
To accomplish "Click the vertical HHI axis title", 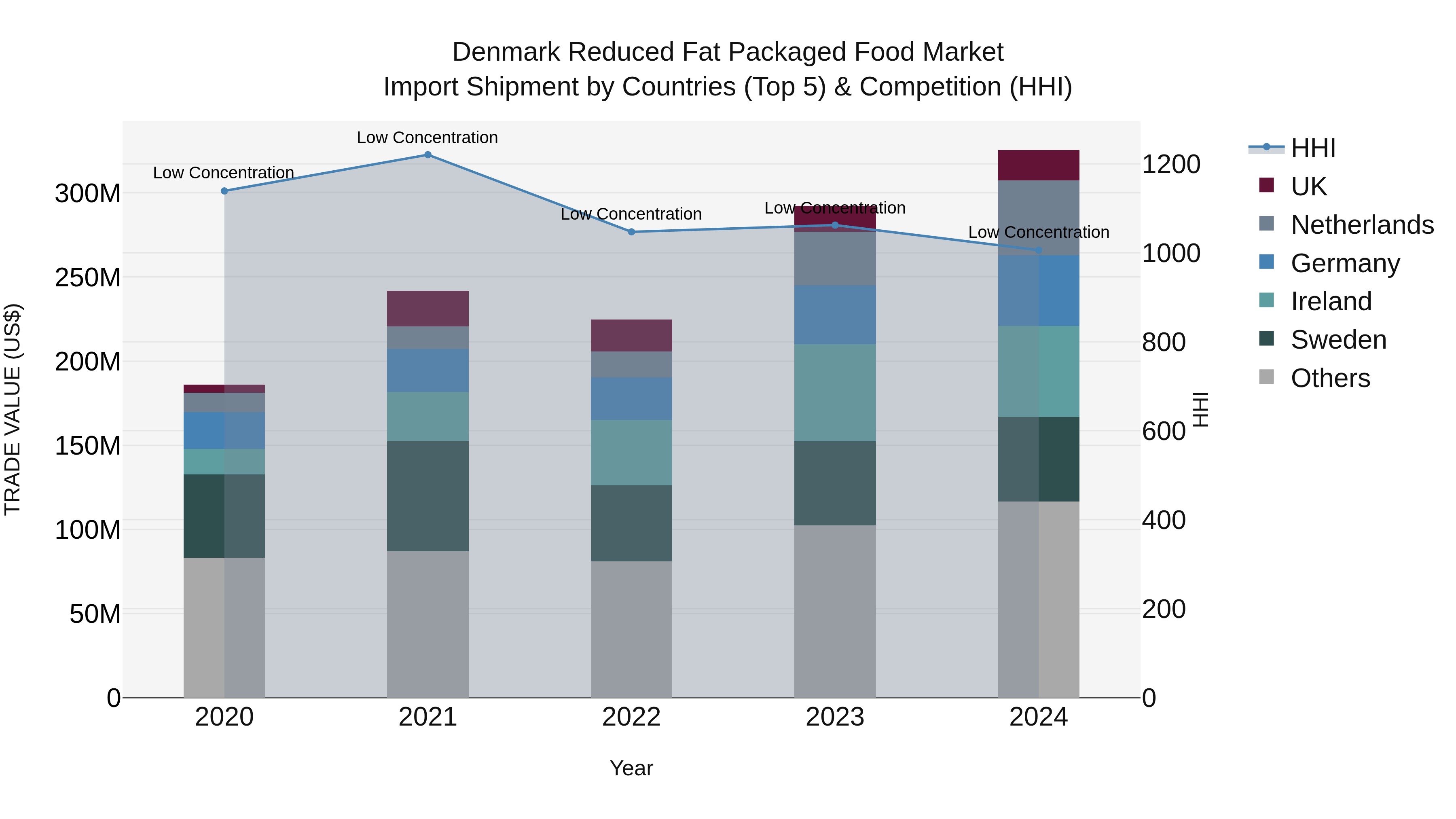I will coord(1200,409).
